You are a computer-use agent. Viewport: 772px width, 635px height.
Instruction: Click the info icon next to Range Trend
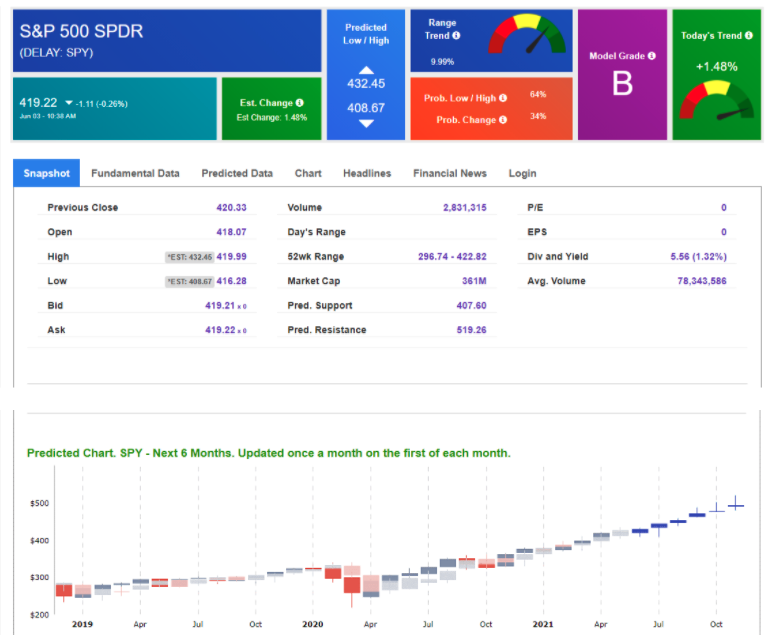[x=456, y=35]
